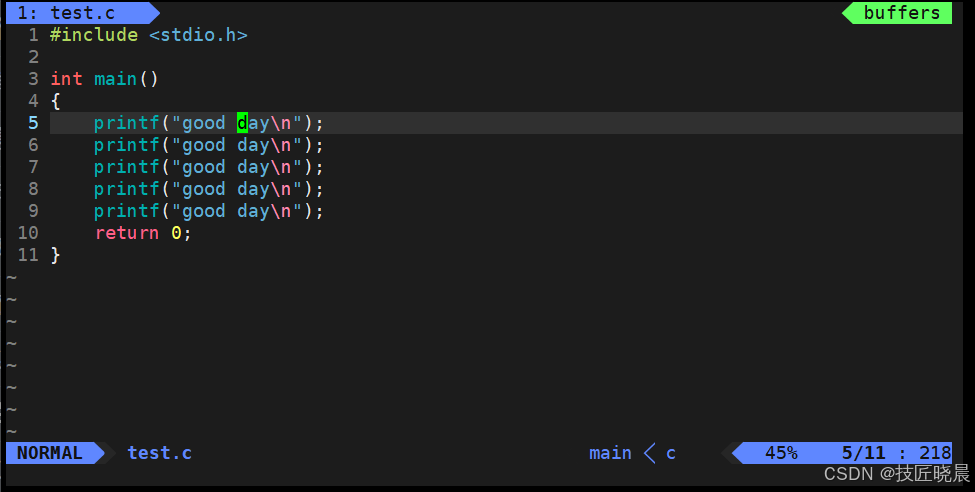Click the 5/11 line counter

coord(863,453)
